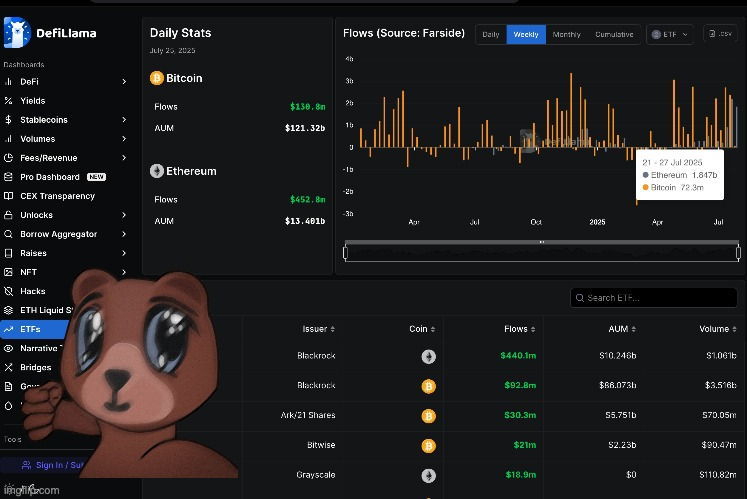This screenshot has height=499, width=747.
Task: Click the CEX Transparency book icon
Action: pos(8,196)
